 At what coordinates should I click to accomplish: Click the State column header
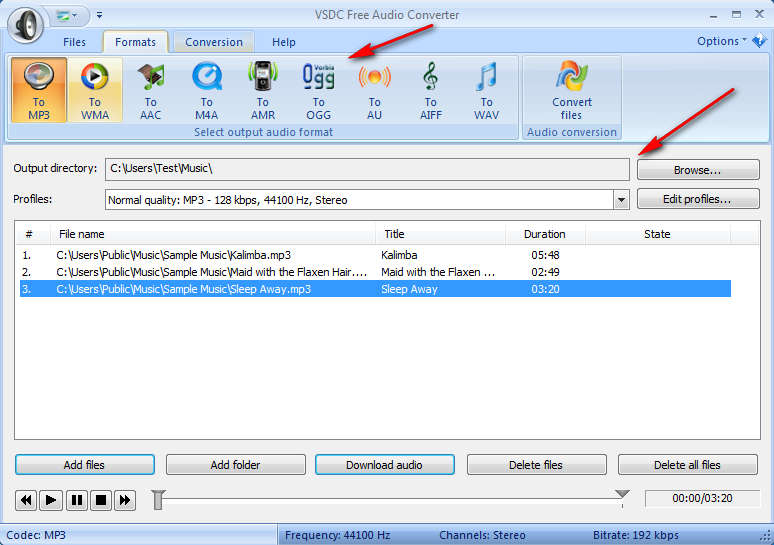pos(658,234)
